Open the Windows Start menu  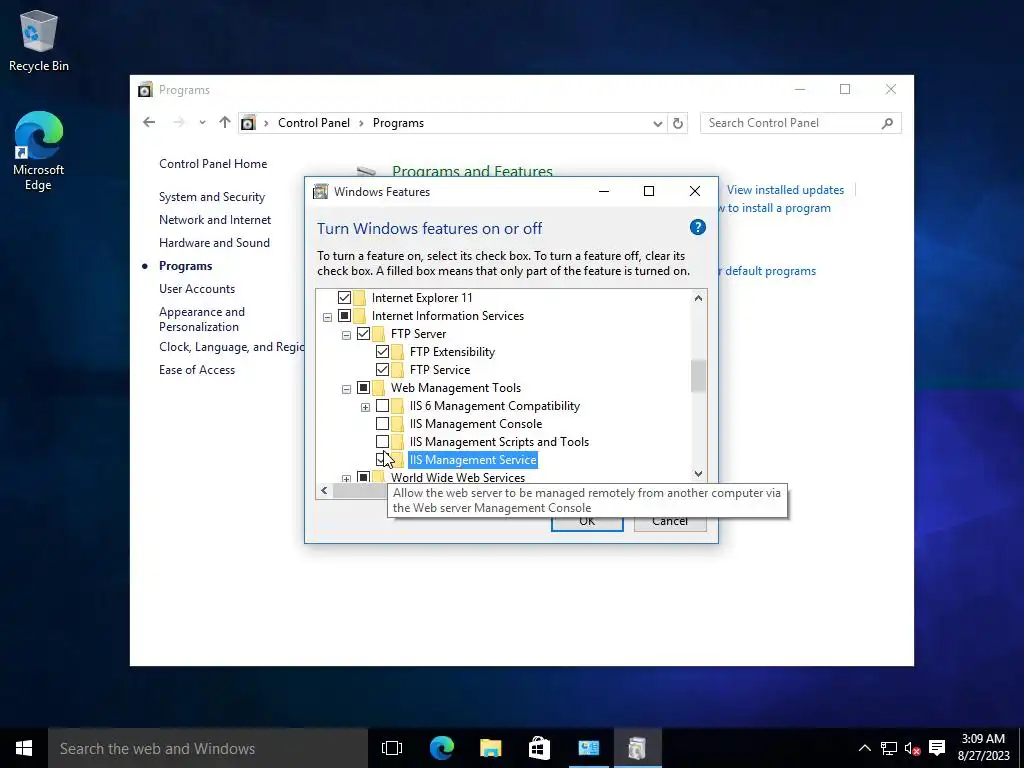(24, 748)
